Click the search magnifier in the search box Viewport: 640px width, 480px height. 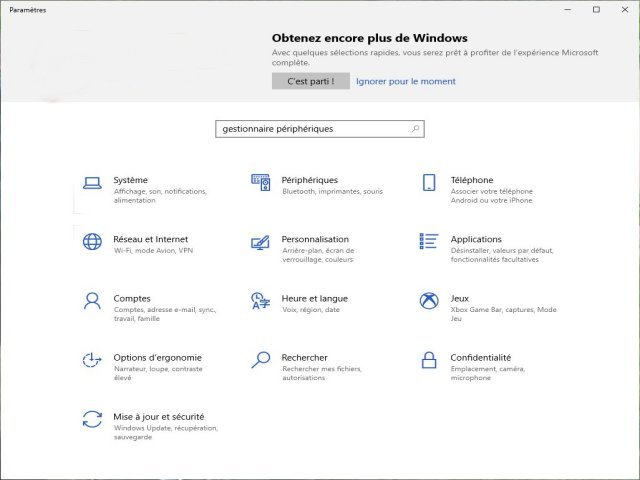[415, 129]
